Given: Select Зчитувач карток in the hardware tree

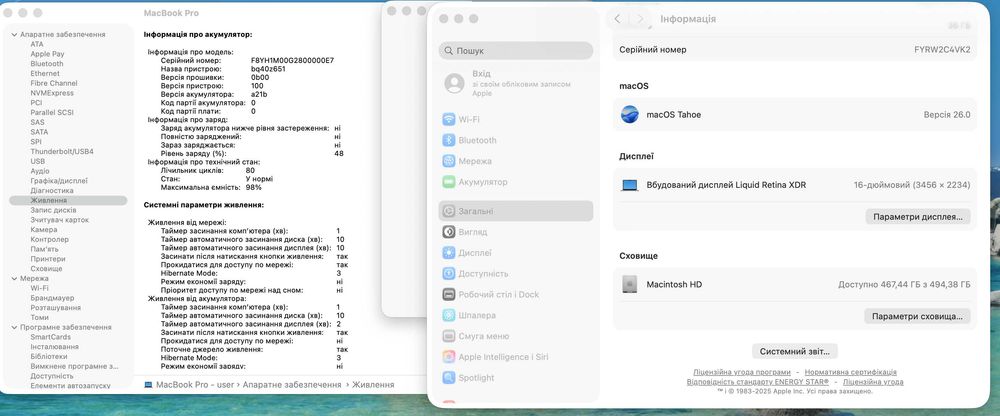Looking at the screenshot, I should coord(59,219).
